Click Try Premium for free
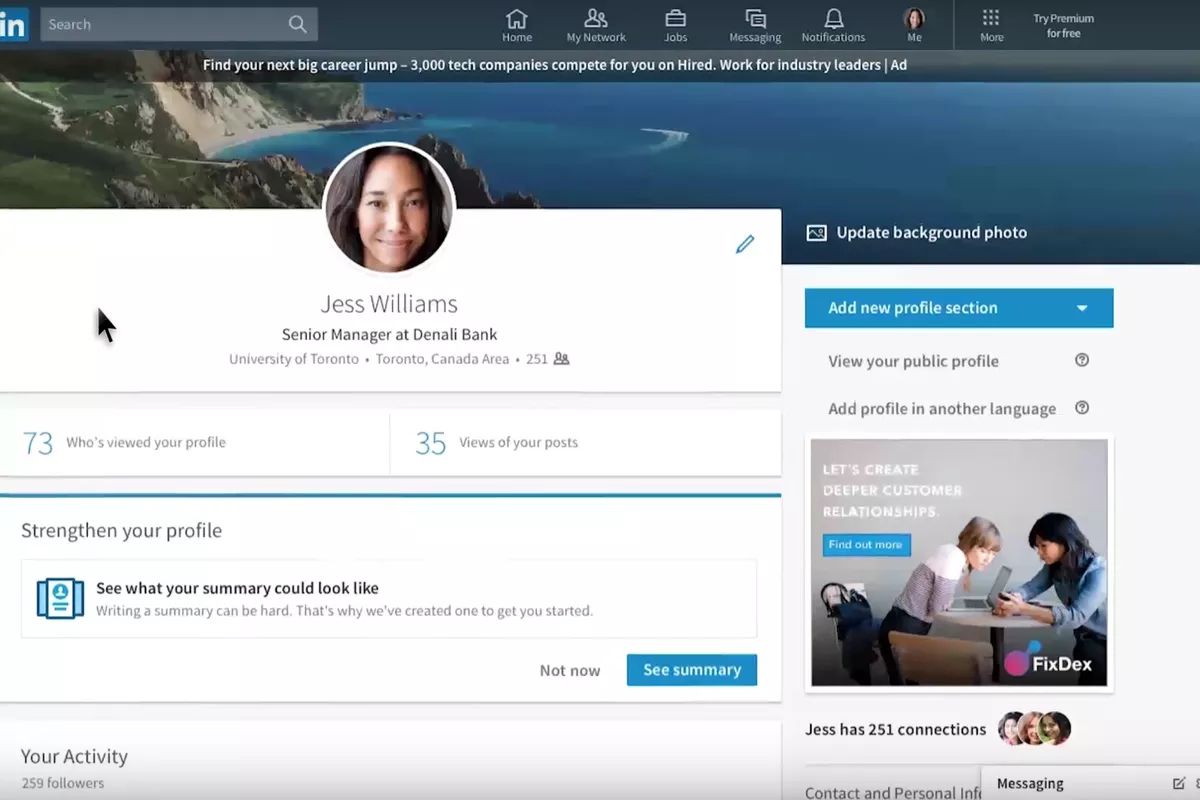Screen dimensions: 1200x800 1062,25
